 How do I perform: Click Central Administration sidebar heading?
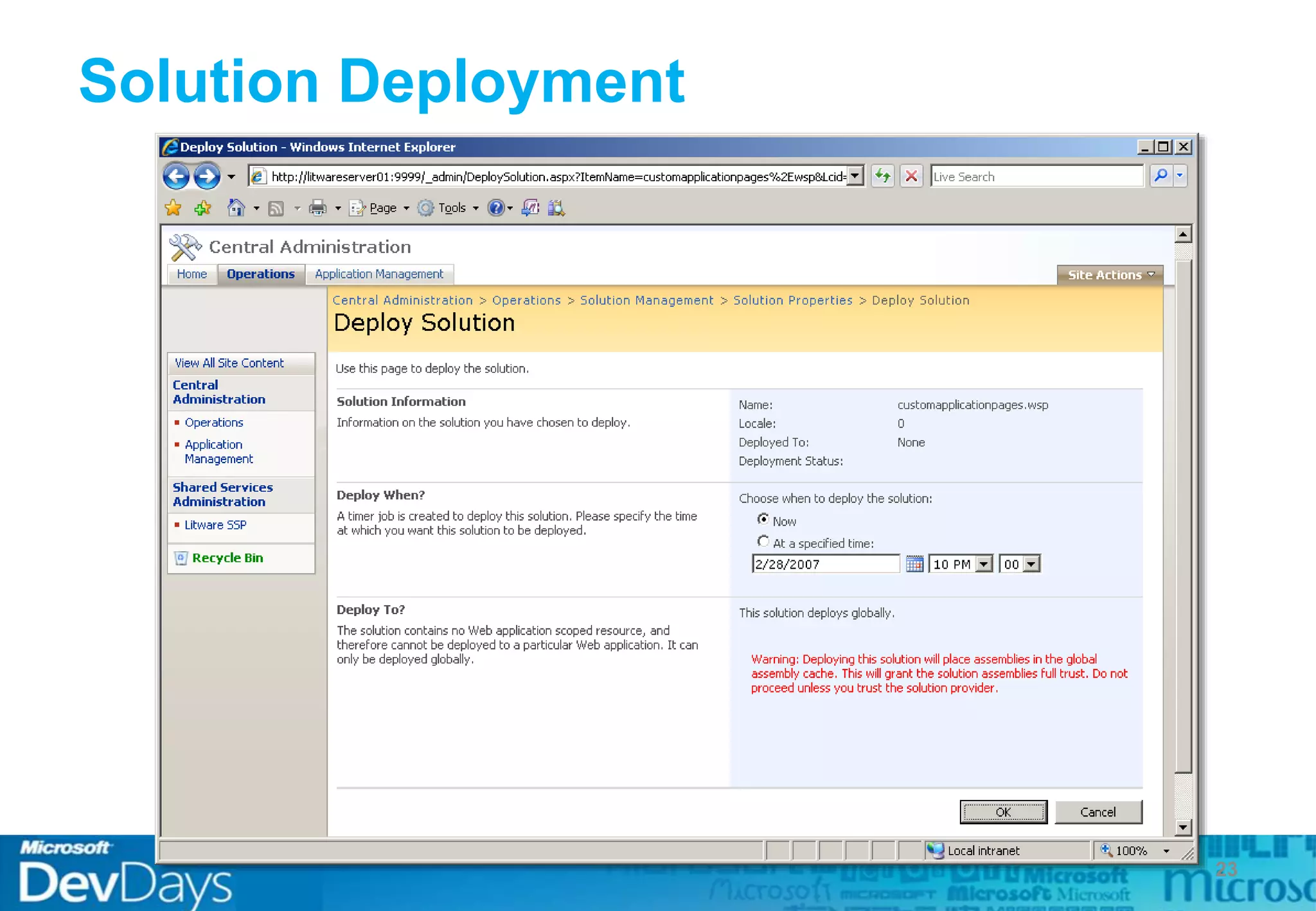pos(218,392)
